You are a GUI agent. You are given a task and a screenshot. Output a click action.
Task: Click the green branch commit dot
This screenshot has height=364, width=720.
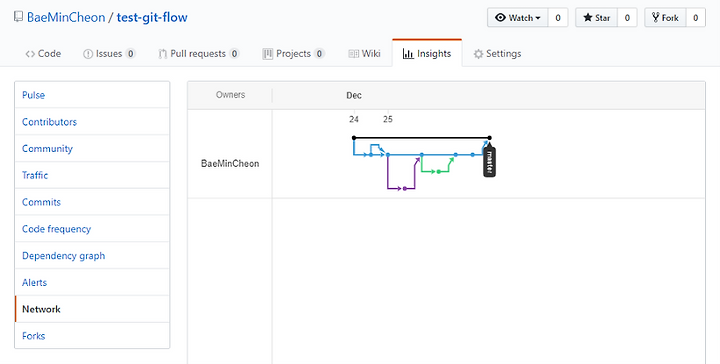439,172
